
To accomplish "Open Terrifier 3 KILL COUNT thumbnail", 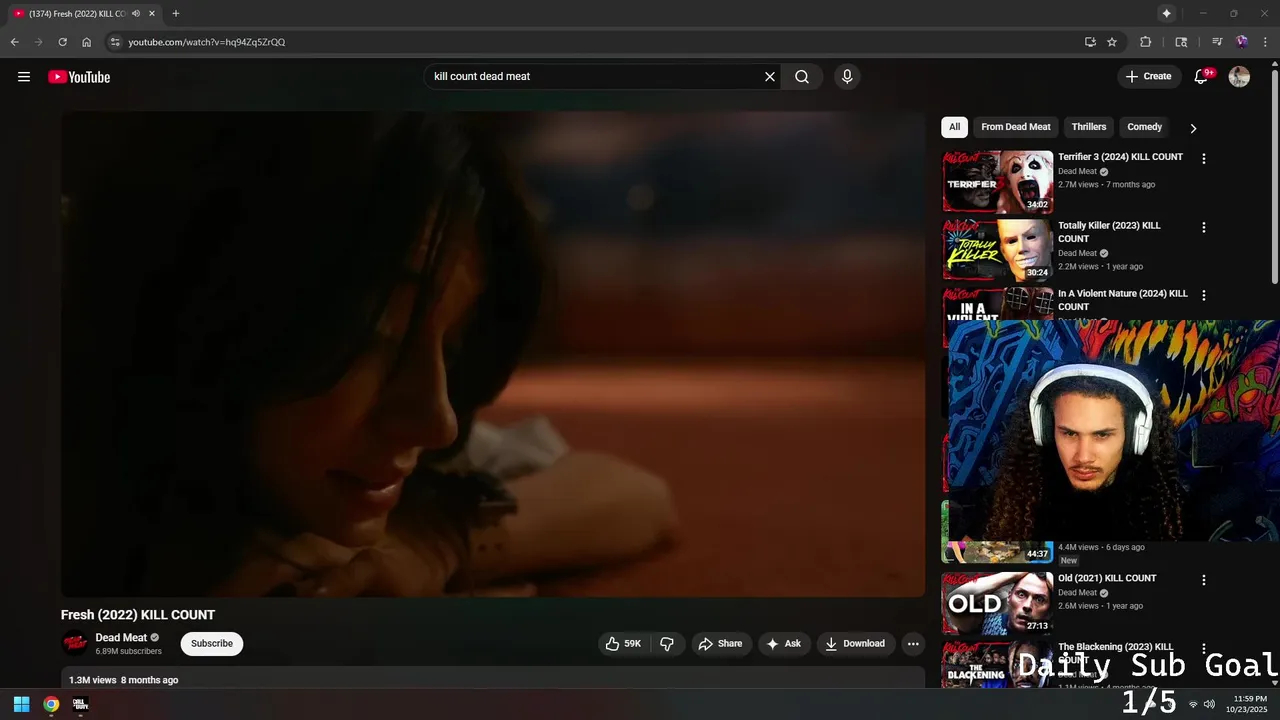I will (998, 182).
